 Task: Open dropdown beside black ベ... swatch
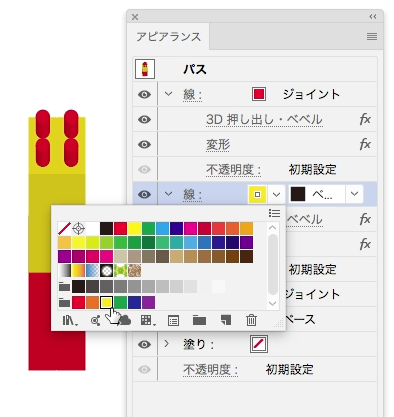pyautogui.click(x=354, y=194)
